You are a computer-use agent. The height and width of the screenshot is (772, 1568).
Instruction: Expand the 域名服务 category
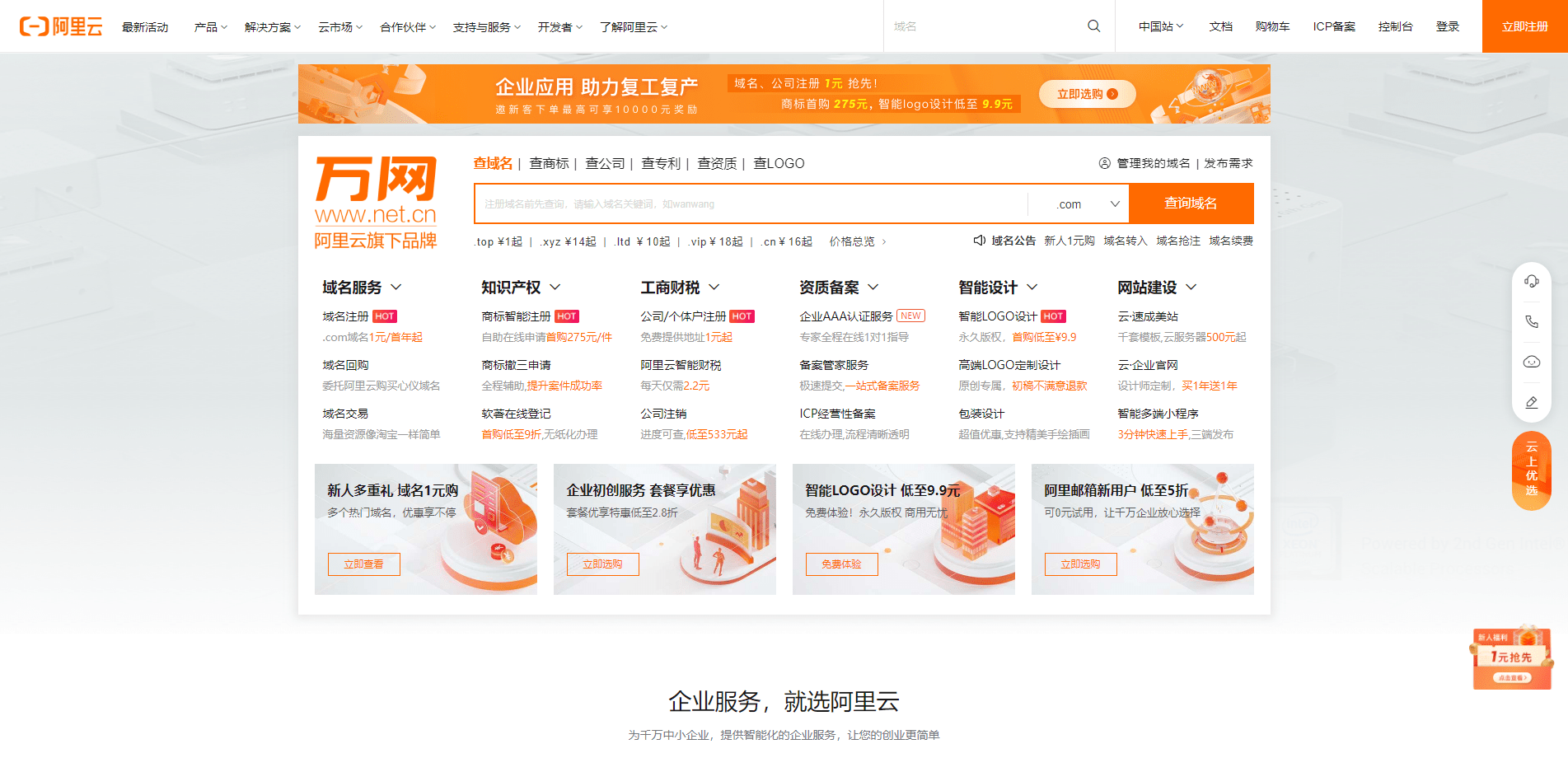click(362, 287)
